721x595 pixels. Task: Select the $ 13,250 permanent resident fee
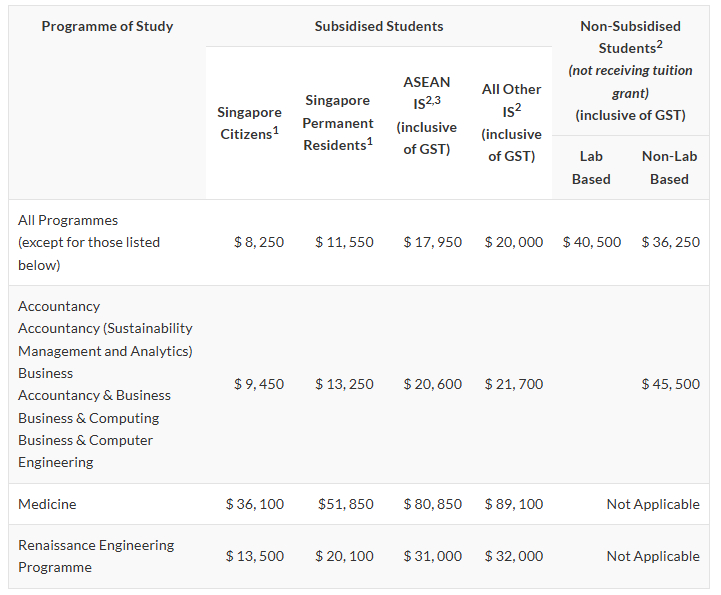point(344,384)
